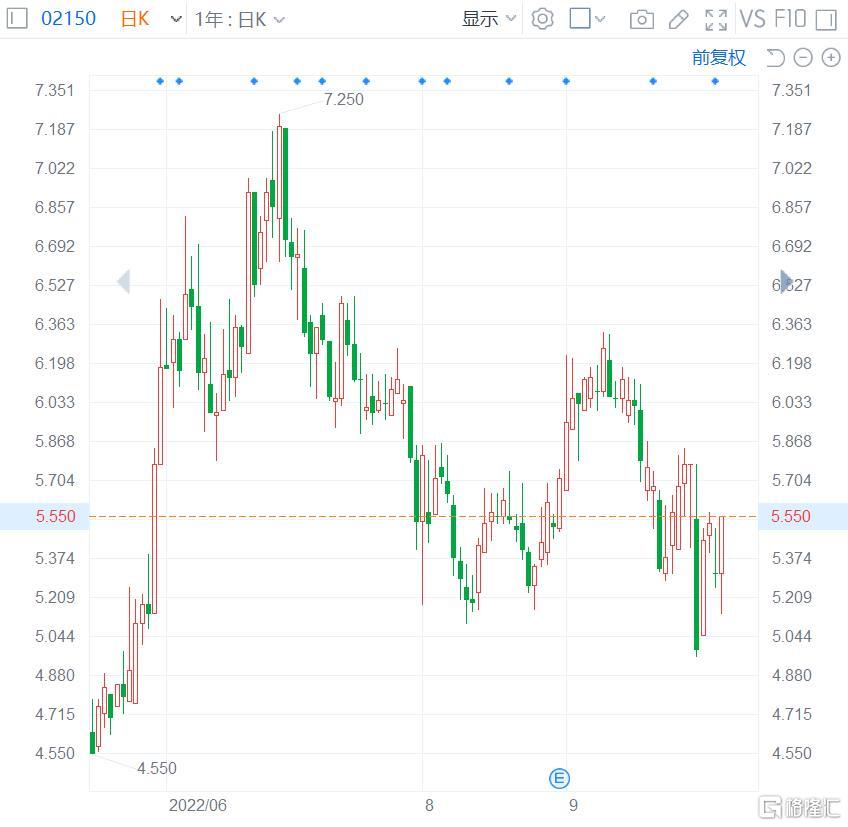Open the 显示 display dropdown
Image resolution: width=848 pixels, height=827 pixels.
point(489,19)
